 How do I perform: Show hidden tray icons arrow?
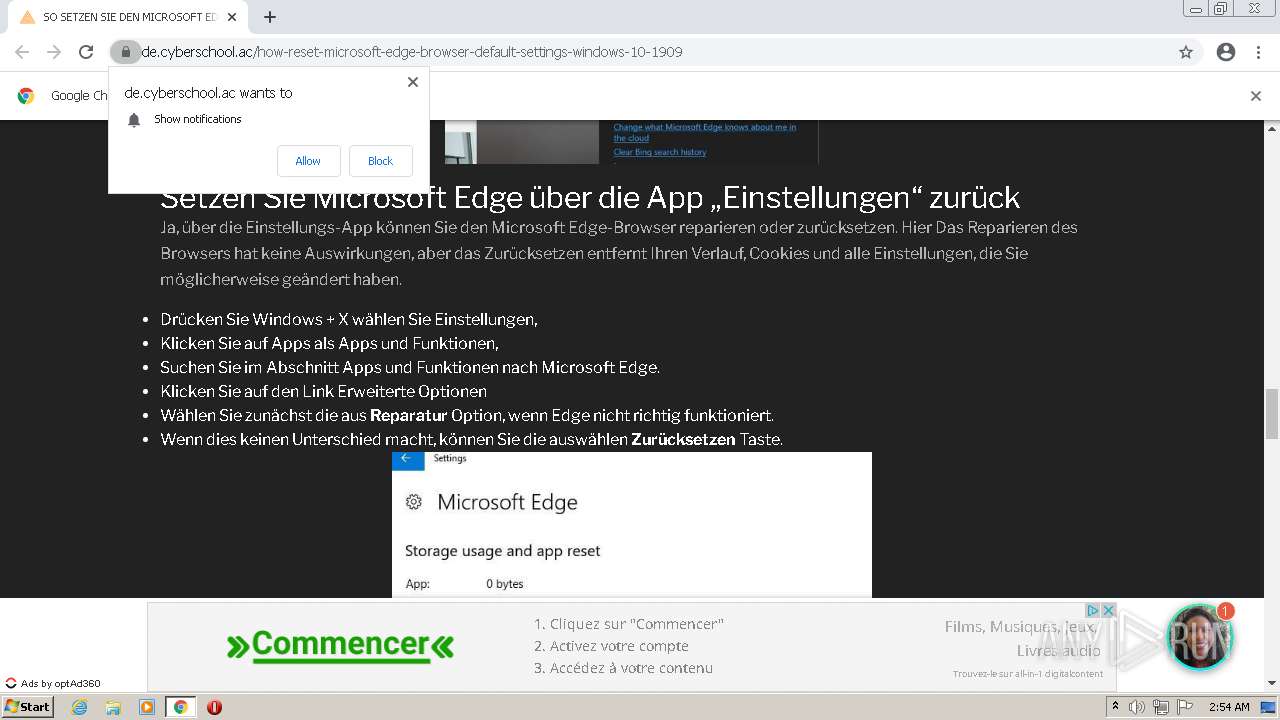tap(1115, 707)
